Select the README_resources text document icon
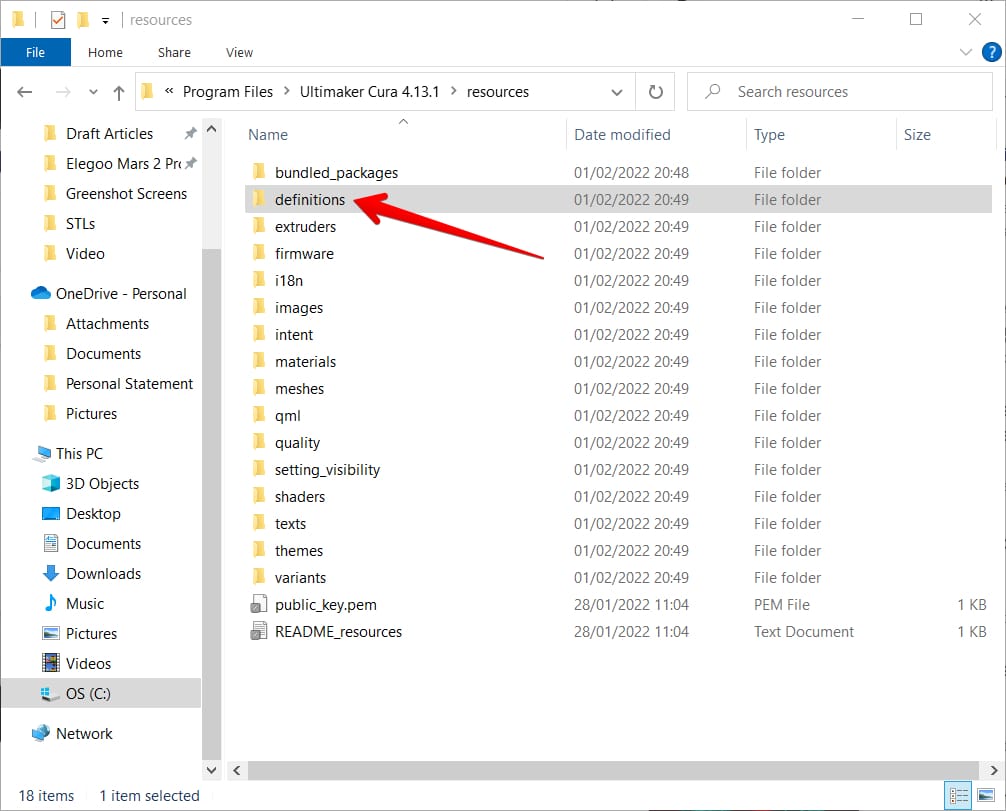This screenshot has width=1006, height=811. pyautogui.click(x=259, y=632)
